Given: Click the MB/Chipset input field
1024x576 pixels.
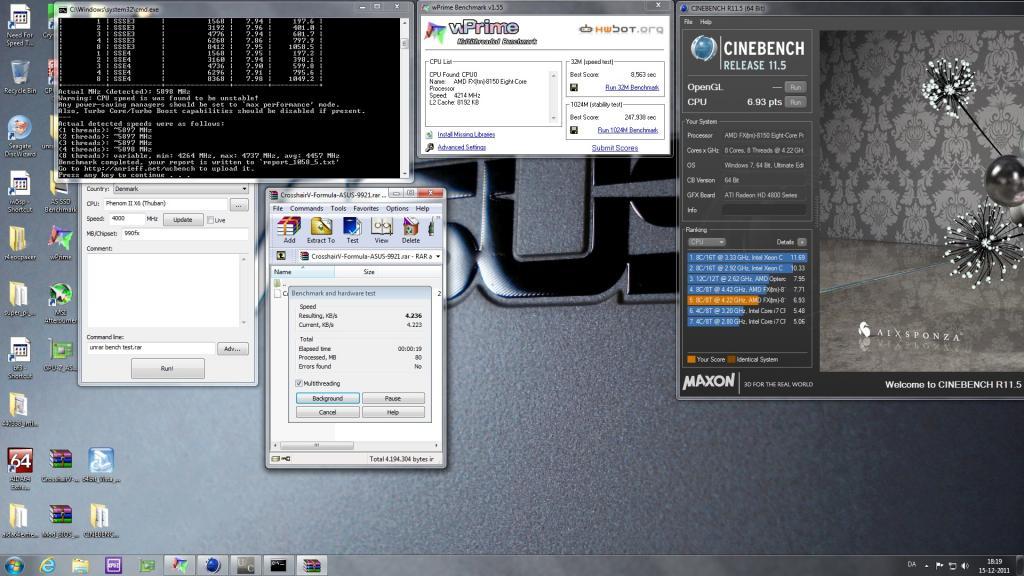Looking at the screenshot, I should [x=185, y=234].
